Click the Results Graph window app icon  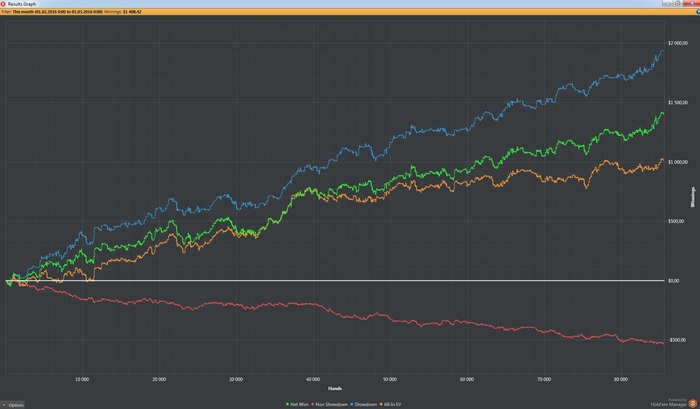coord(3,4)
